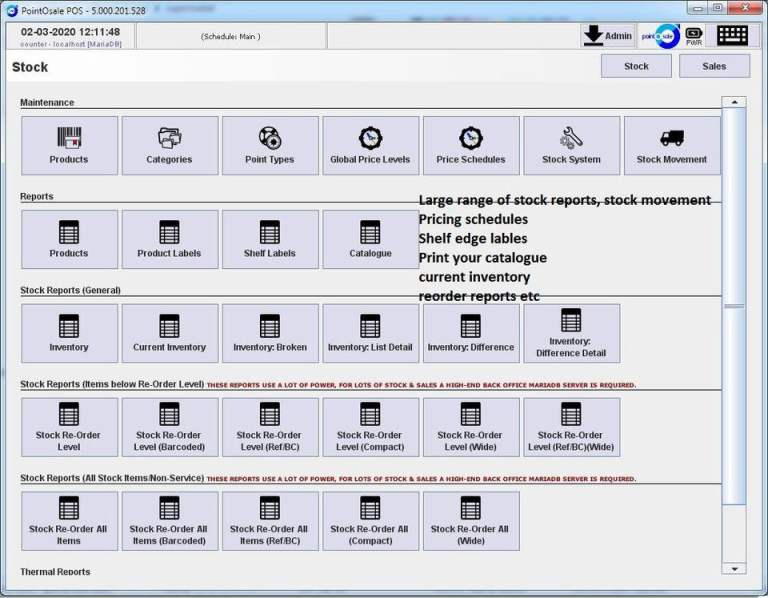Click the scrollbar up arrow

[x=734, y=102]
